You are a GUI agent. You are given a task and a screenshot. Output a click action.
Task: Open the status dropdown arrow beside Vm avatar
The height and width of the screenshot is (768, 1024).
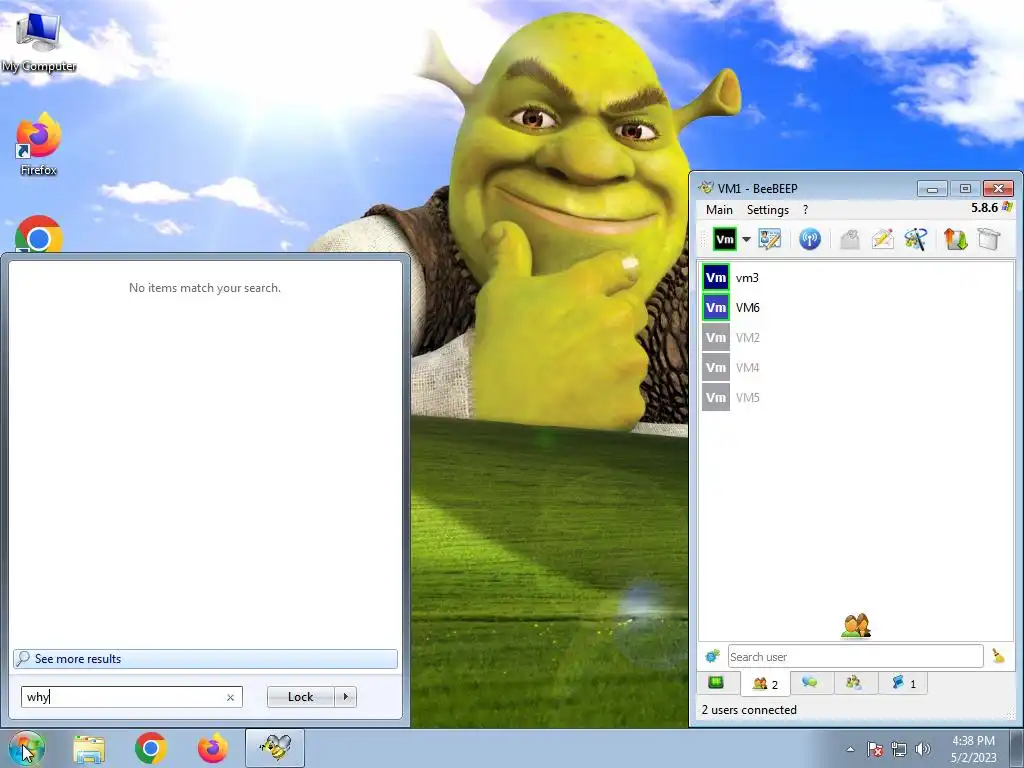click(746, 239)
